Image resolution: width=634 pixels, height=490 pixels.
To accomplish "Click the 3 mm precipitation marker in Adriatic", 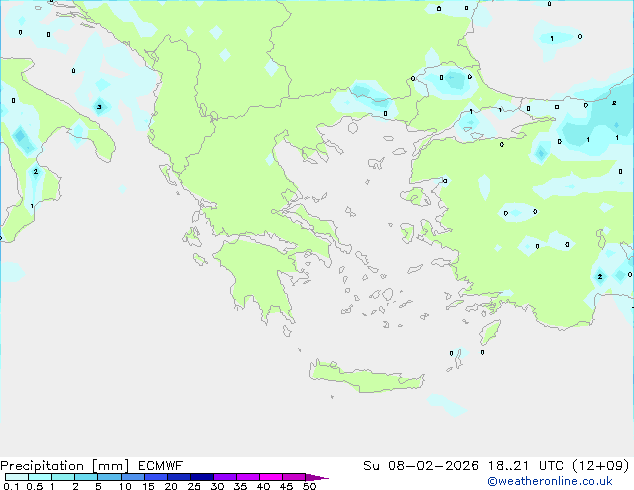I will pos(98,106).
